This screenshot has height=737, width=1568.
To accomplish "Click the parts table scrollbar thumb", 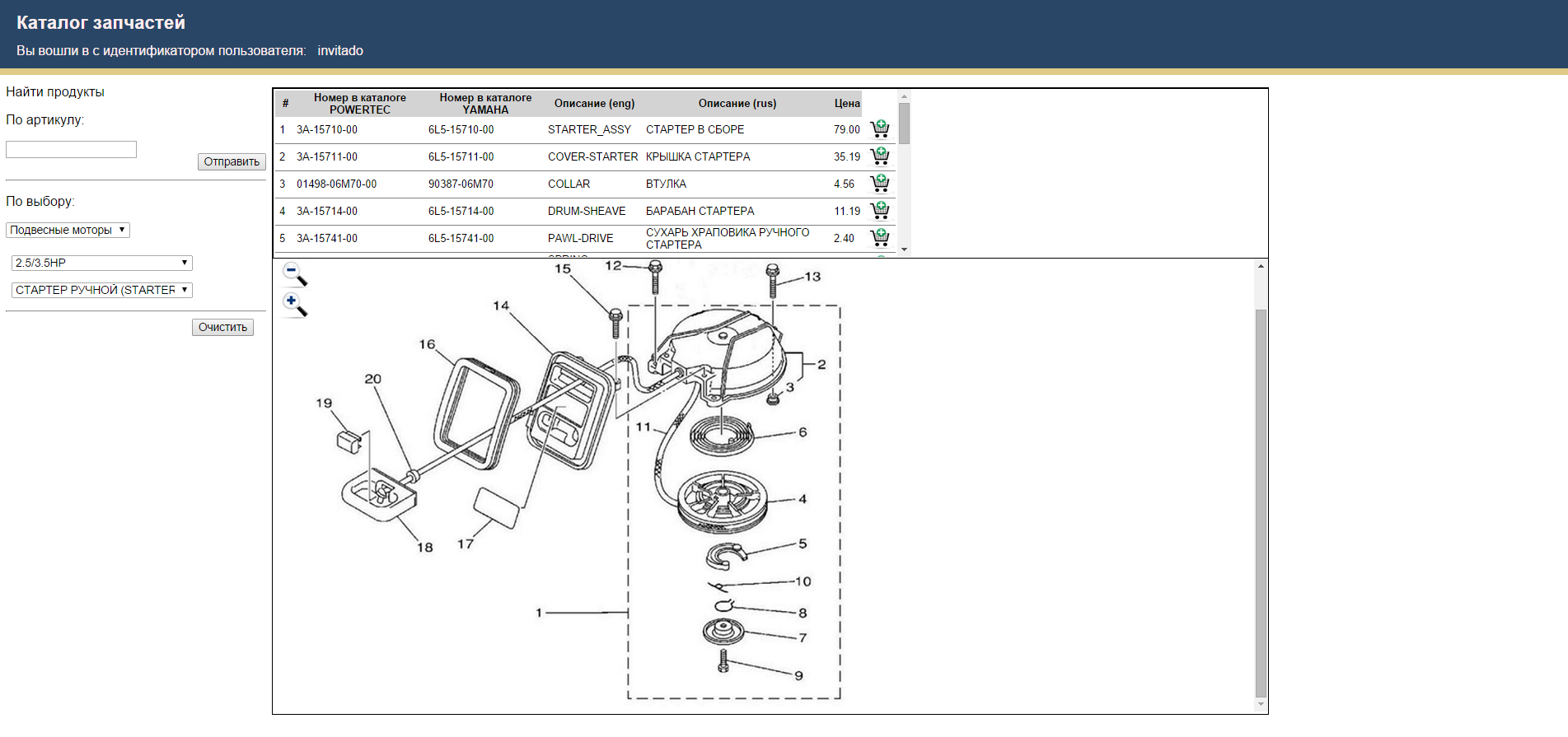I will (x=904, y=123).
